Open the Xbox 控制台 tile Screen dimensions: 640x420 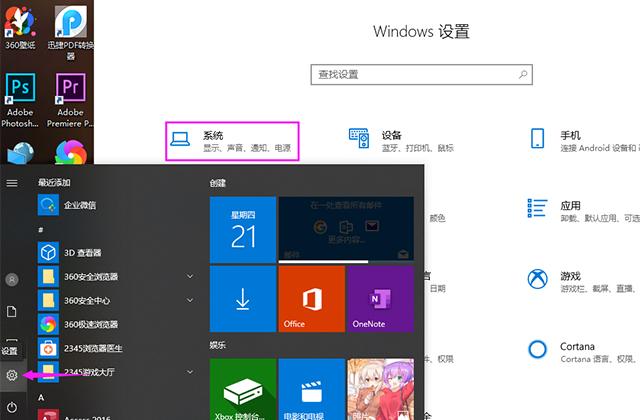243,389
